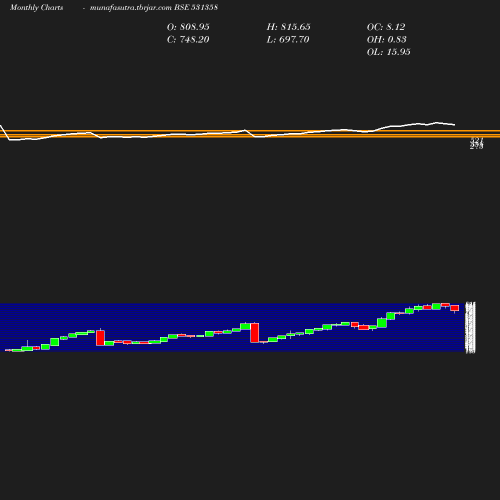
Task: Select the close value 'C: 748.20'
Action: [x=188, y=40]
